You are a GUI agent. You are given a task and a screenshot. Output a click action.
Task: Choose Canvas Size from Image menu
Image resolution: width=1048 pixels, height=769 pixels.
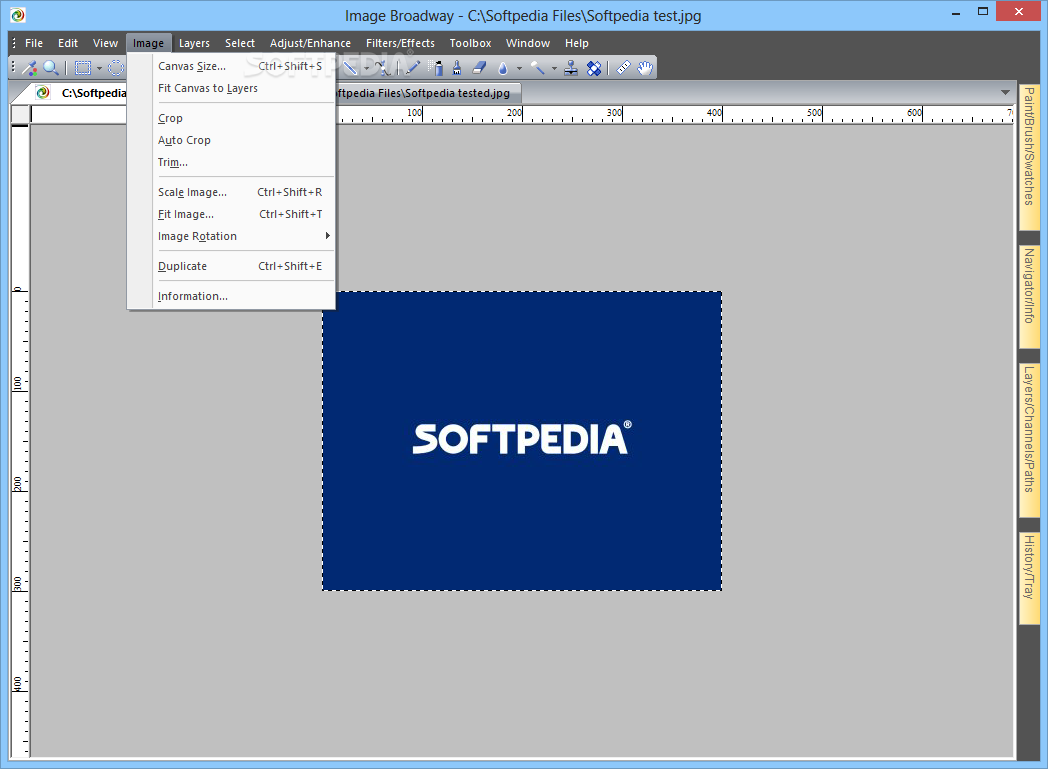tap(231, 66)
